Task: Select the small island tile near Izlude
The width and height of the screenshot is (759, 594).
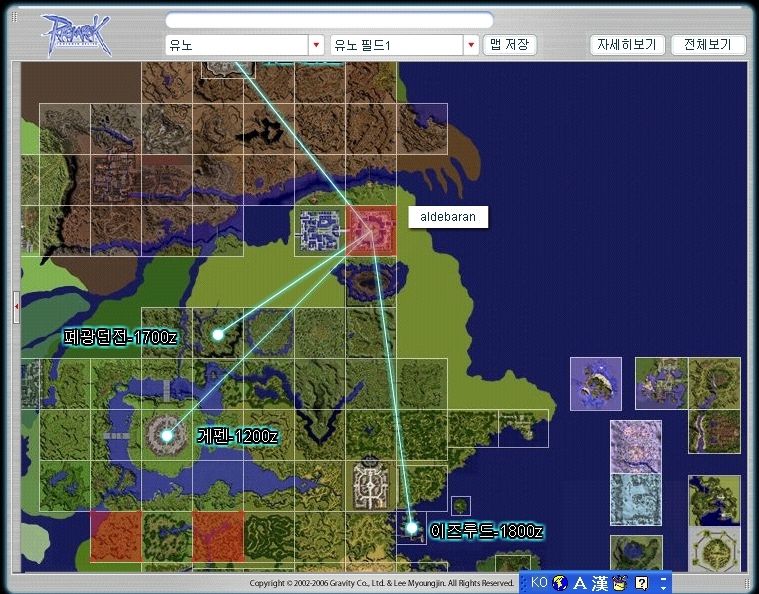Action: pos(461,506)
